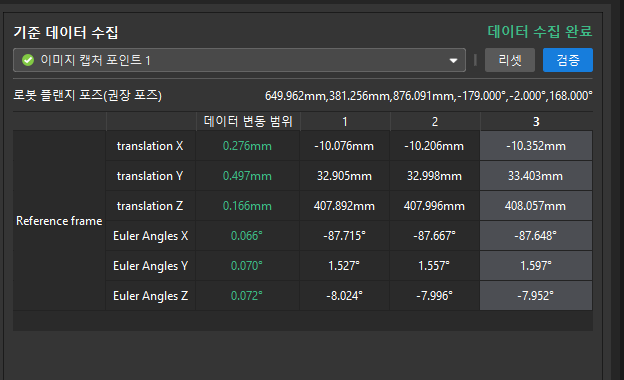Click the Euler Angles X row label
The image size is (624, 380).
tap(150, 236)
